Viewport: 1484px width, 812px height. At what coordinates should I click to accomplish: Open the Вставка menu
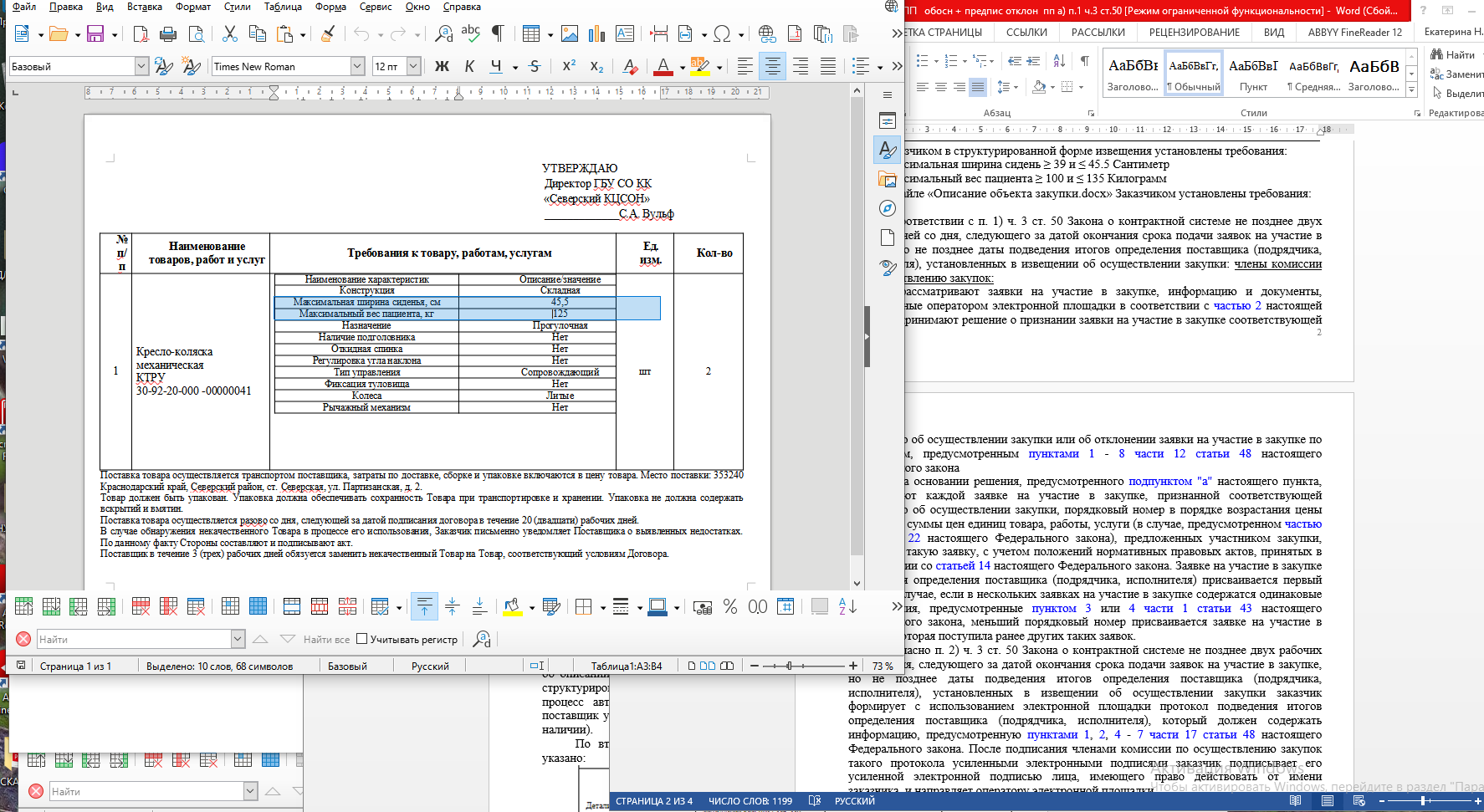pos(145,7)
